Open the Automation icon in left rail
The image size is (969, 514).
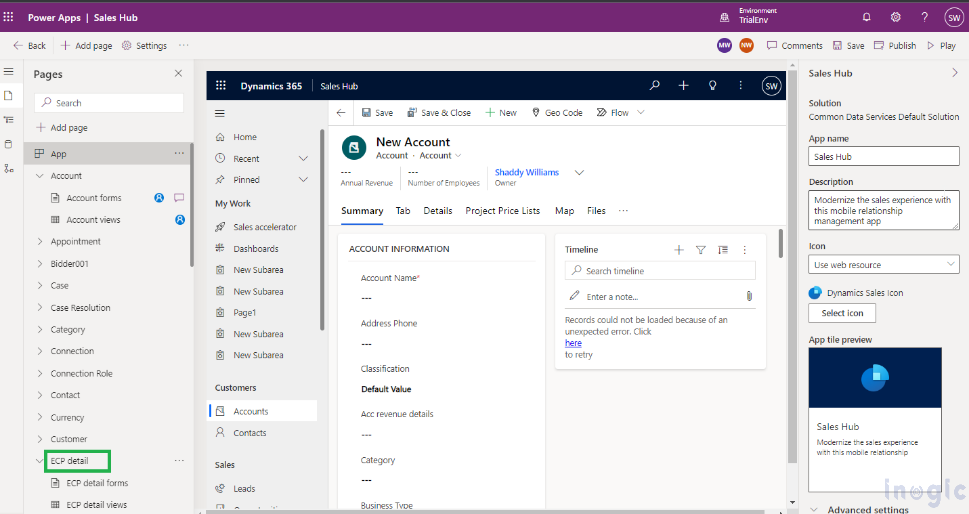click(9, 168)
